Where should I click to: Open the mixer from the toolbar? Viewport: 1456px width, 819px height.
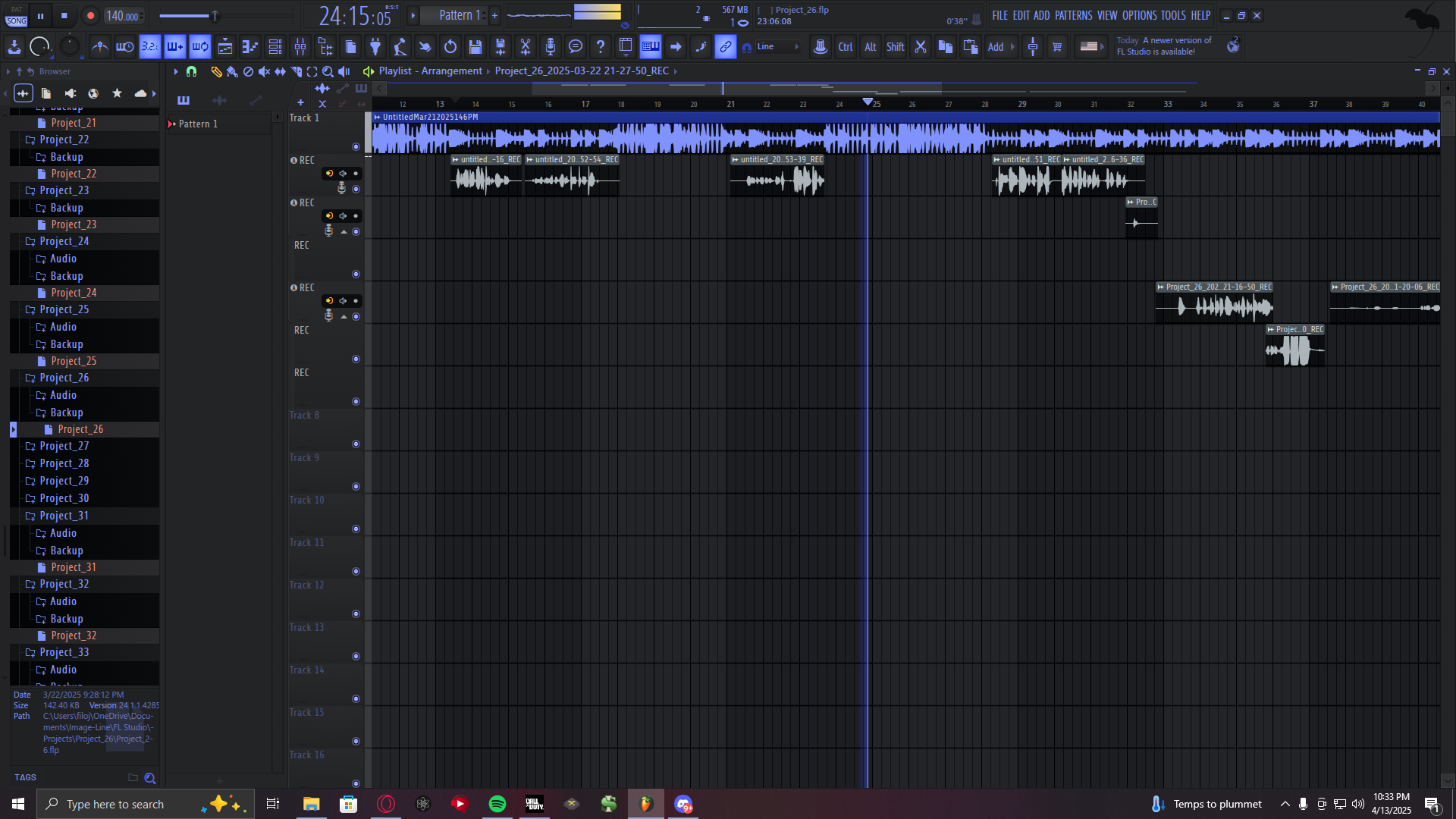point(300,47)
